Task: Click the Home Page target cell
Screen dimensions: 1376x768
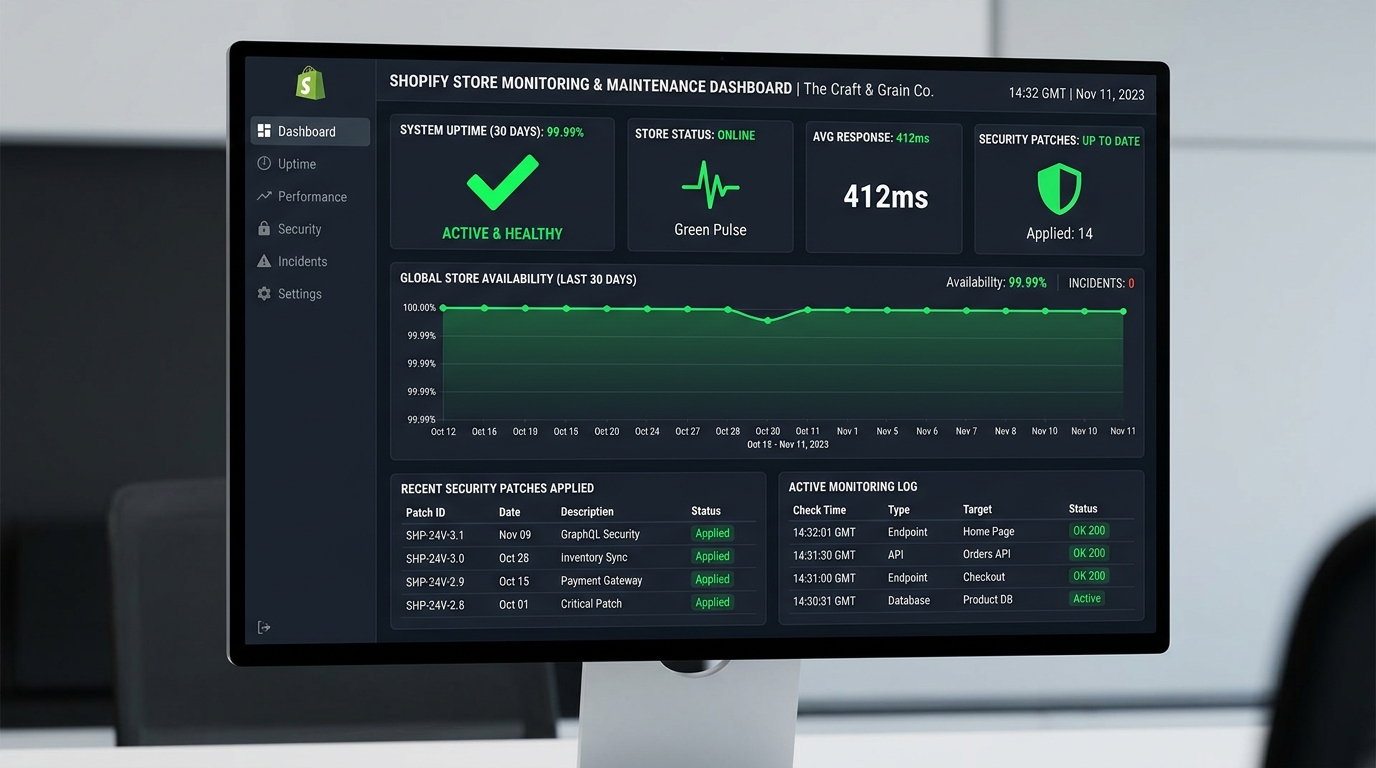Action: pyautogui.click(x=988, y=532)
